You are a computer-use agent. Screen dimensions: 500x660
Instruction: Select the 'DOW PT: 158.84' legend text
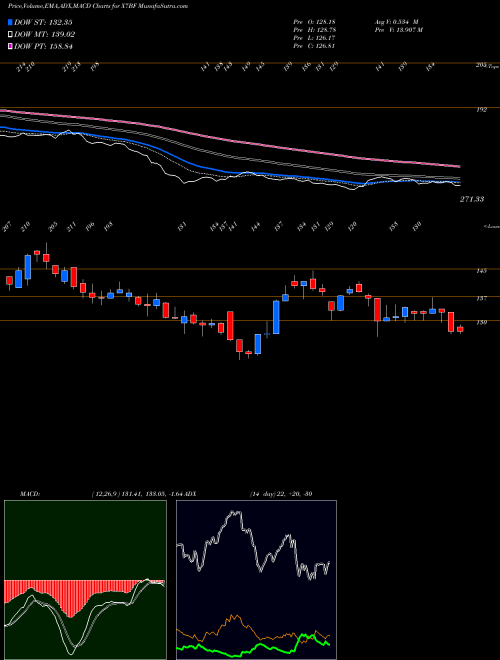coord(43,46)
